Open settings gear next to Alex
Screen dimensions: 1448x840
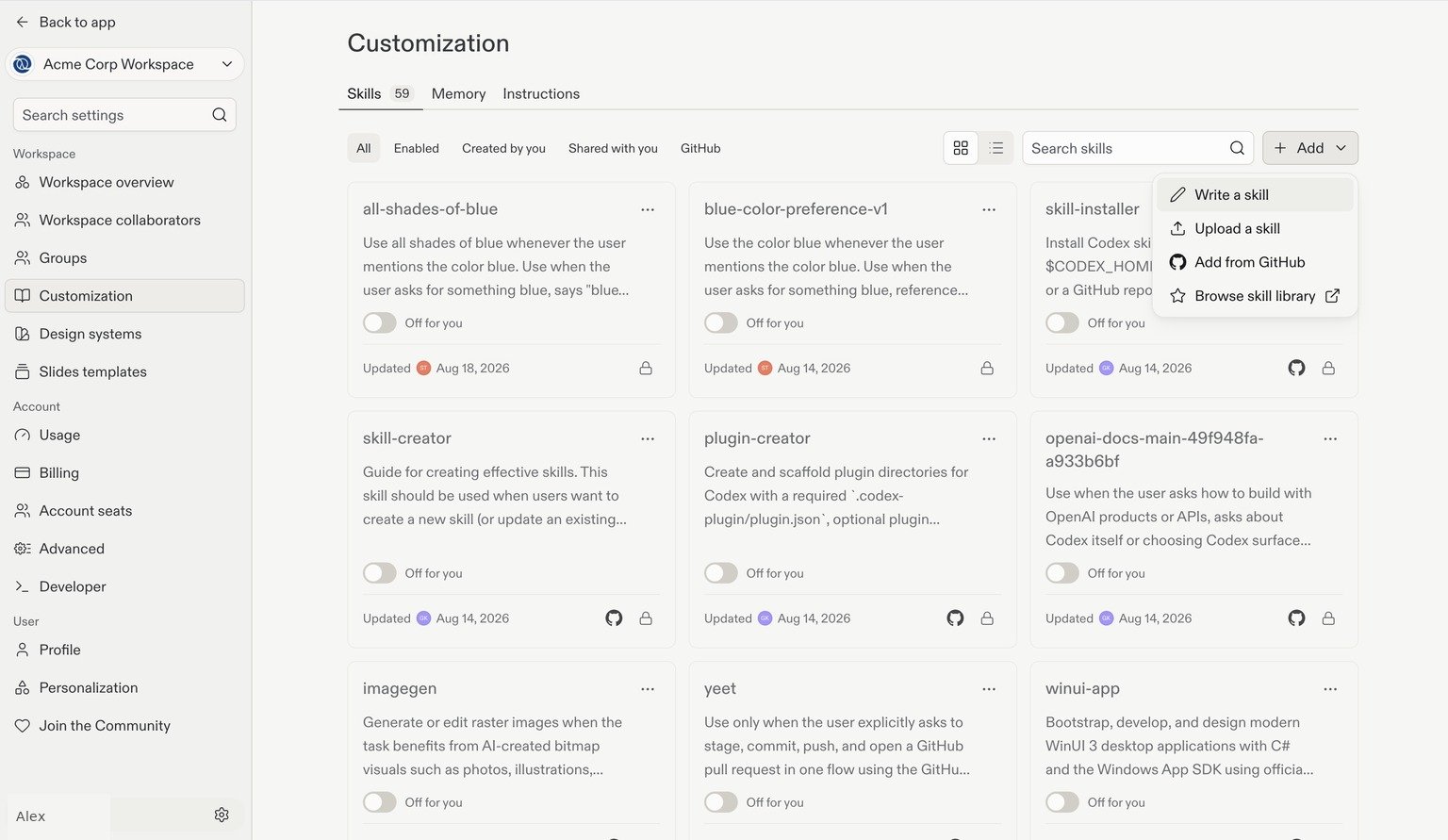(222, 815)
